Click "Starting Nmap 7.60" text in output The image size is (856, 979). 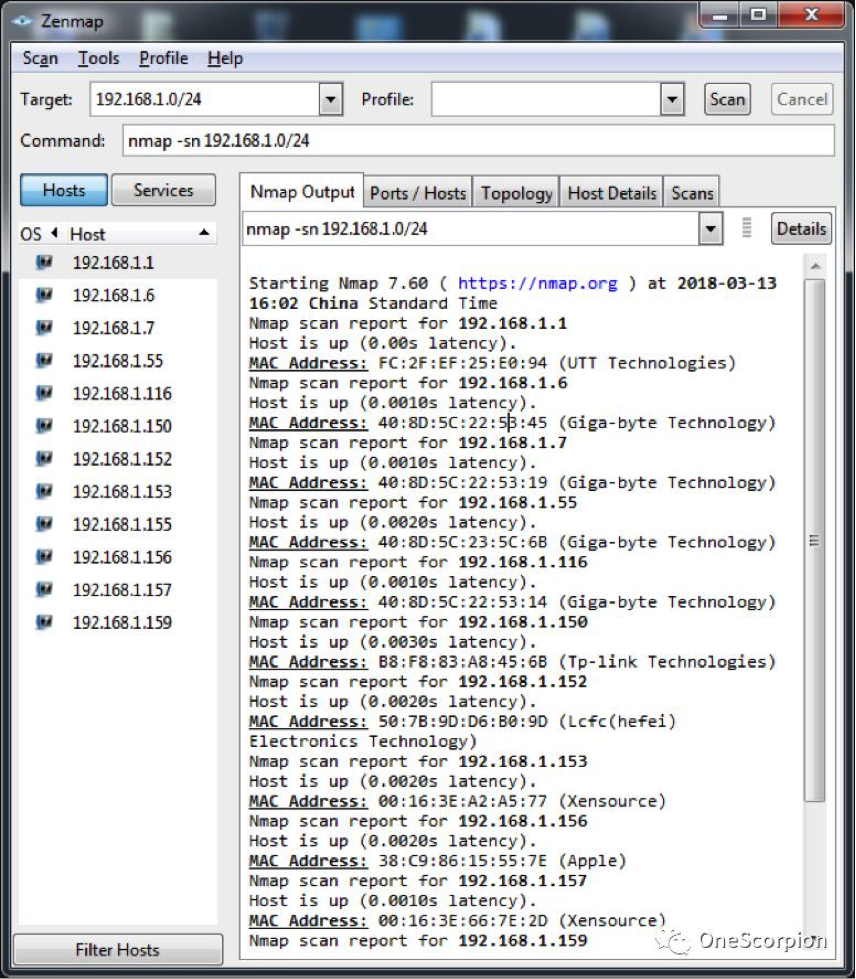[x=338, y=283]
